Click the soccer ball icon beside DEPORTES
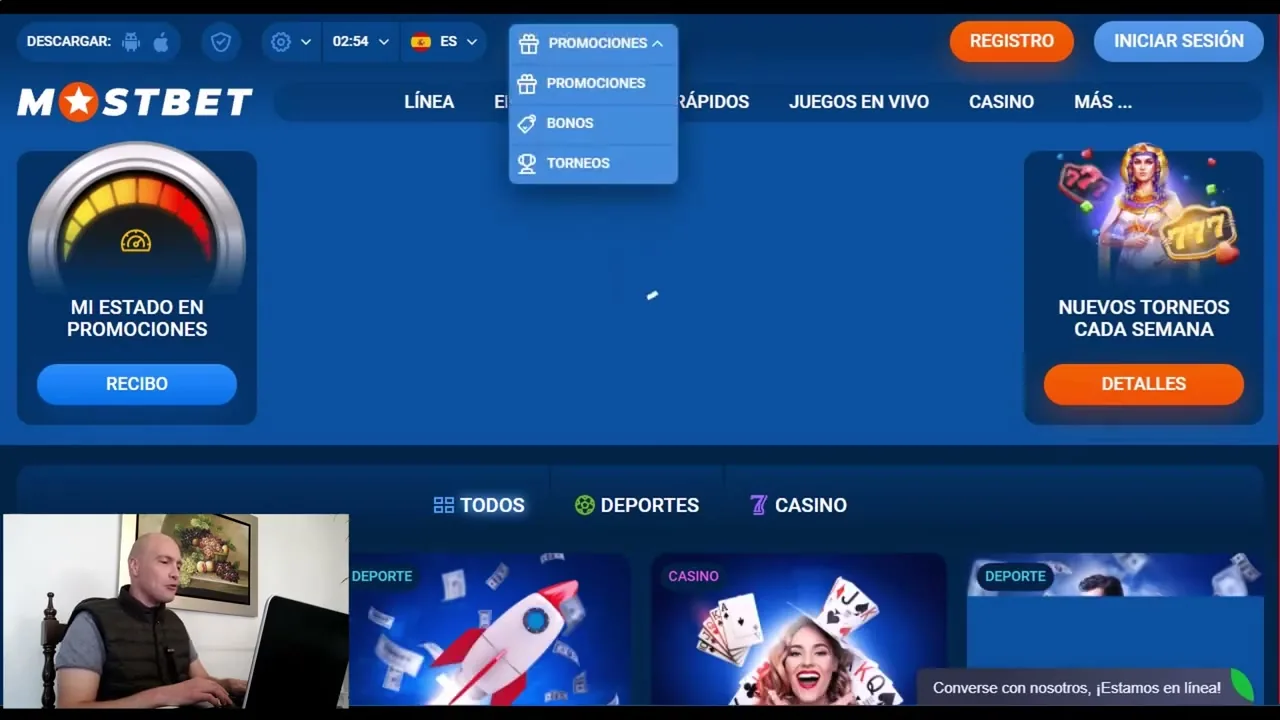The height and width of the screenshot is (720, 1280). click(x=585, y=505)
